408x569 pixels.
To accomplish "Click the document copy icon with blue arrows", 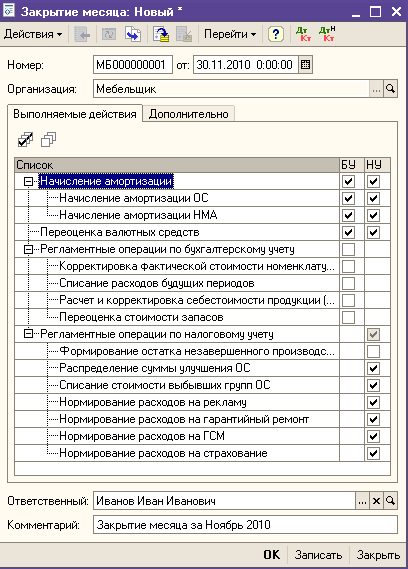I will [133, 34].
